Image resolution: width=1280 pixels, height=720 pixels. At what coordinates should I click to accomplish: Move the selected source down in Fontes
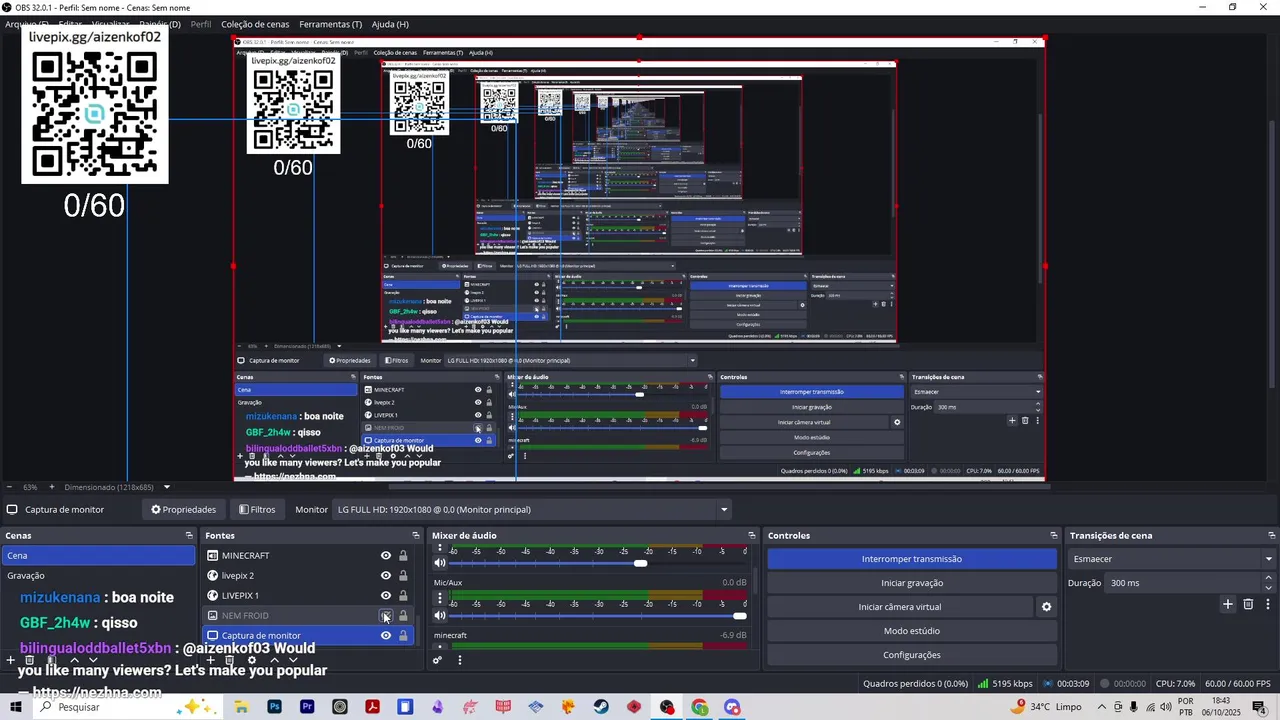pyautogui.click(x=293, y=660)
